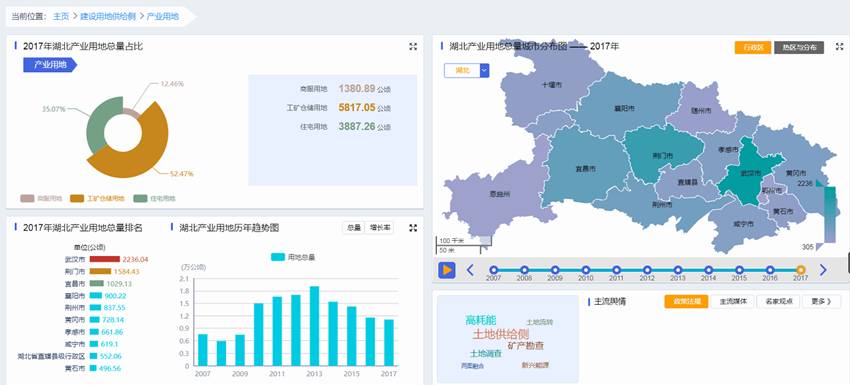Image resolution: width=850 pixels, height=385 pixels.
Task: Expand the 2017 land ratio panel fullscreen icon
Action: pyautogui.click(x=413, y=47)
